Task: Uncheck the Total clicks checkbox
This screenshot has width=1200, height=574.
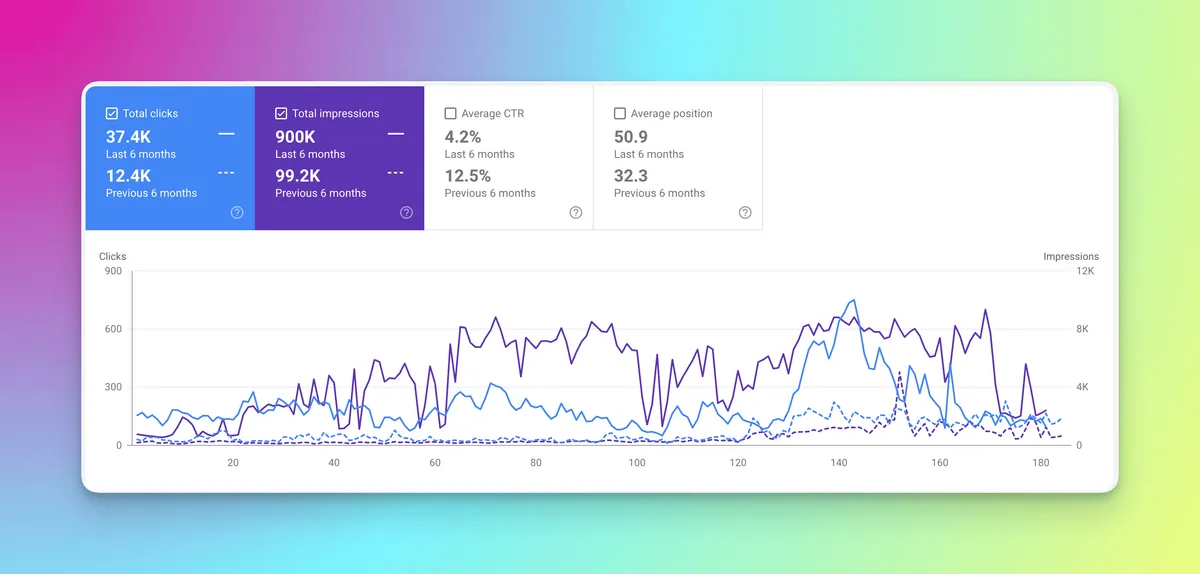Action: [112, 114]
